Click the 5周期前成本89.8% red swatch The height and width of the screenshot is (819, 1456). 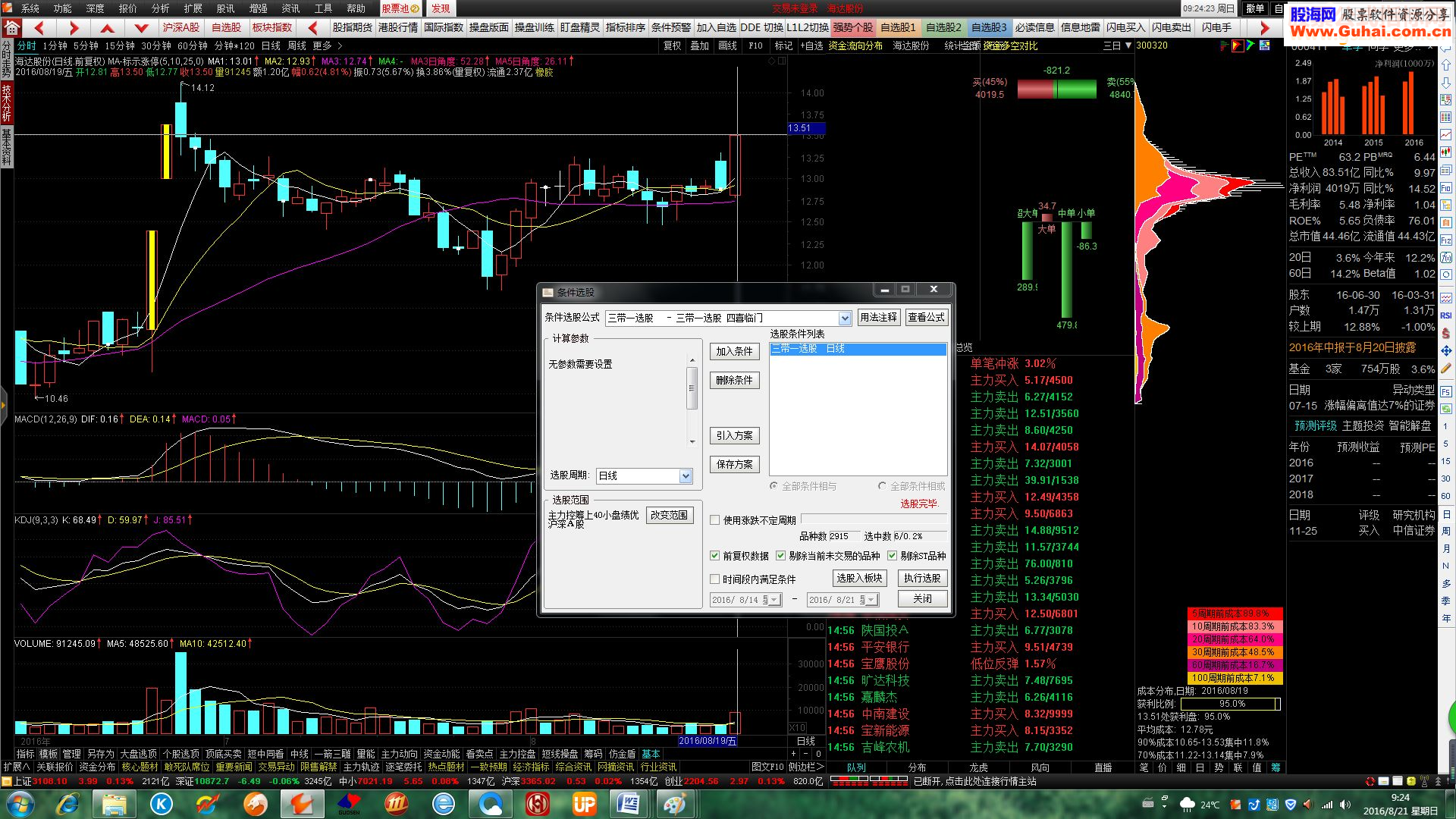(1235, 613)
